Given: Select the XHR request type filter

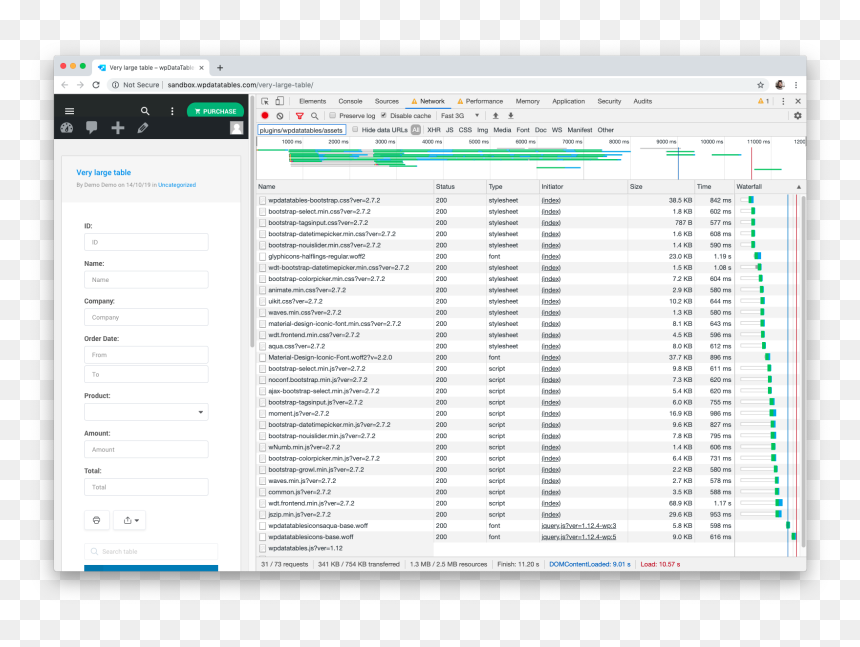Looking at the screenshot, I should pyautogui.click(x=434, y=130).
